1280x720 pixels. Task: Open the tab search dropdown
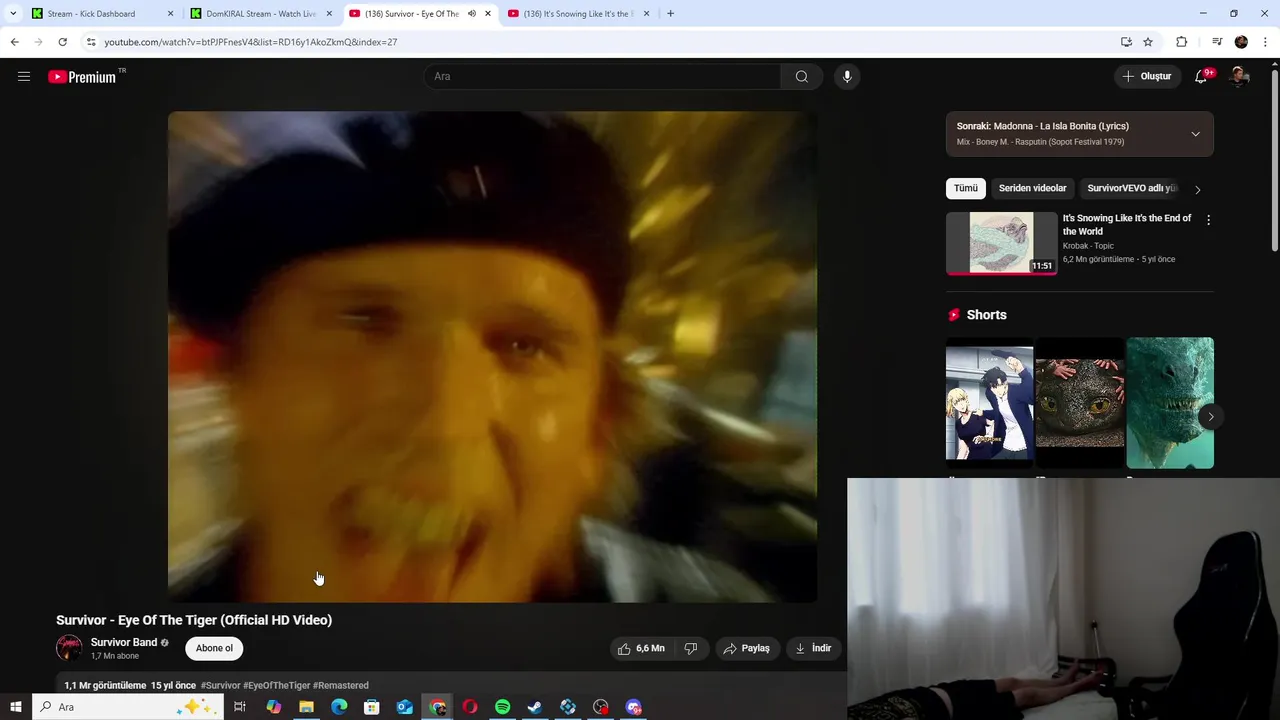tap(12, 14)
